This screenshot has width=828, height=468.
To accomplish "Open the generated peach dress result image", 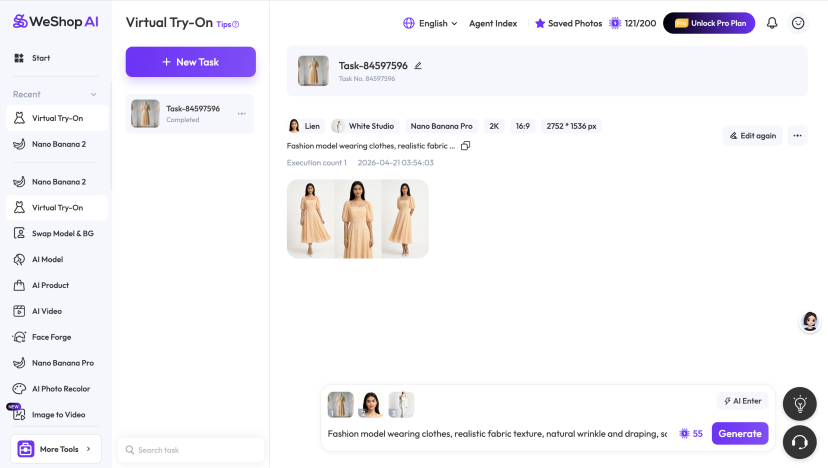I will click(357, 219).
